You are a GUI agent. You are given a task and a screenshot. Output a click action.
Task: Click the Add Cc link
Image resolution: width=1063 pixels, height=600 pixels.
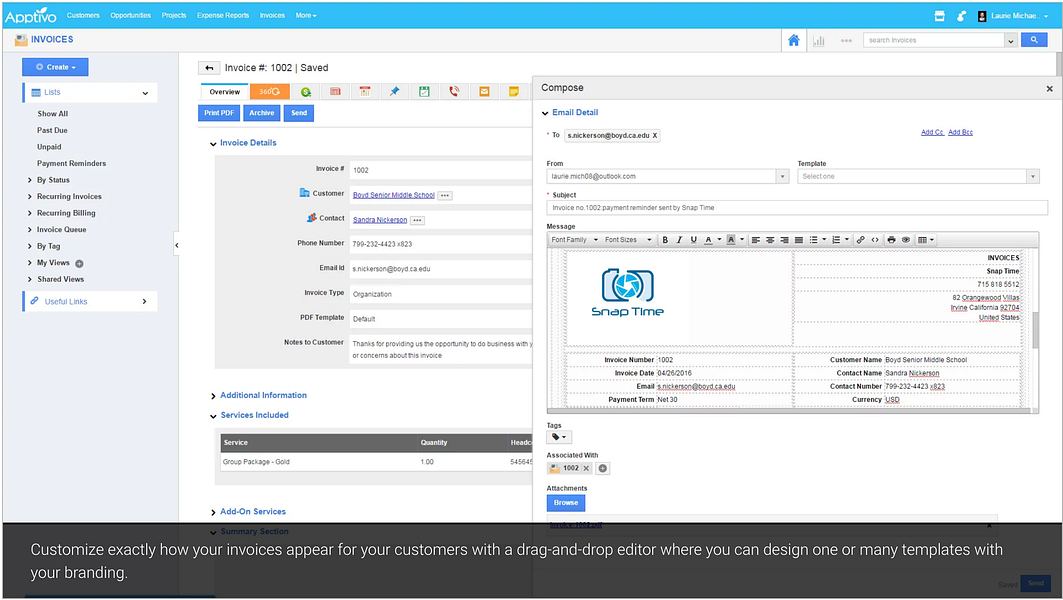click(x=932, y=132)
